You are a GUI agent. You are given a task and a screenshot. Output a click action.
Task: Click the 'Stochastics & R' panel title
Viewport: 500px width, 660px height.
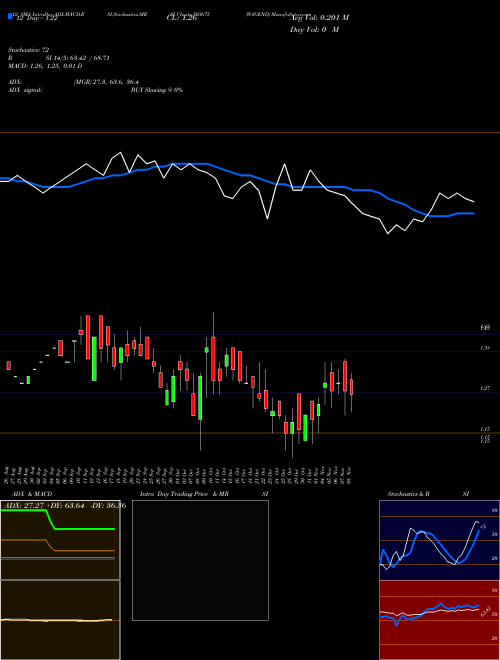point(408,494)
